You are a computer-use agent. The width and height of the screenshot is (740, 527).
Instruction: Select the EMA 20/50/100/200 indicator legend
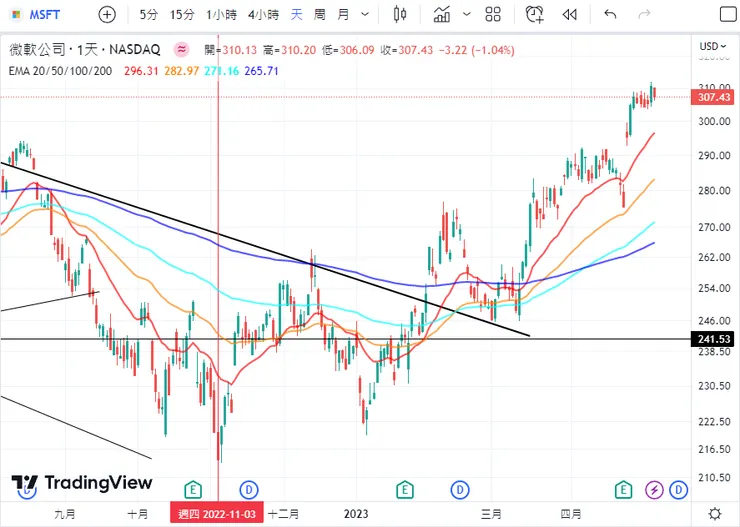pos(60,71)
